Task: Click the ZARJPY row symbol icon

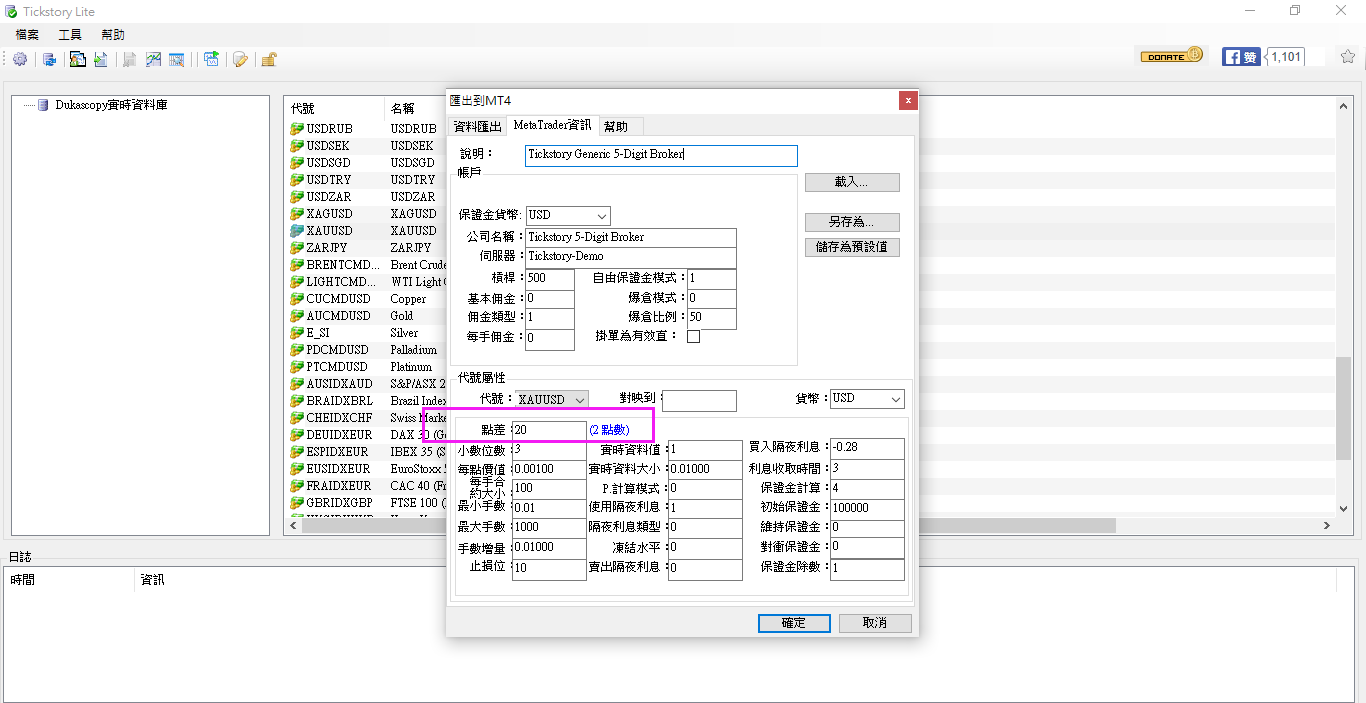Action: [297, 248]
